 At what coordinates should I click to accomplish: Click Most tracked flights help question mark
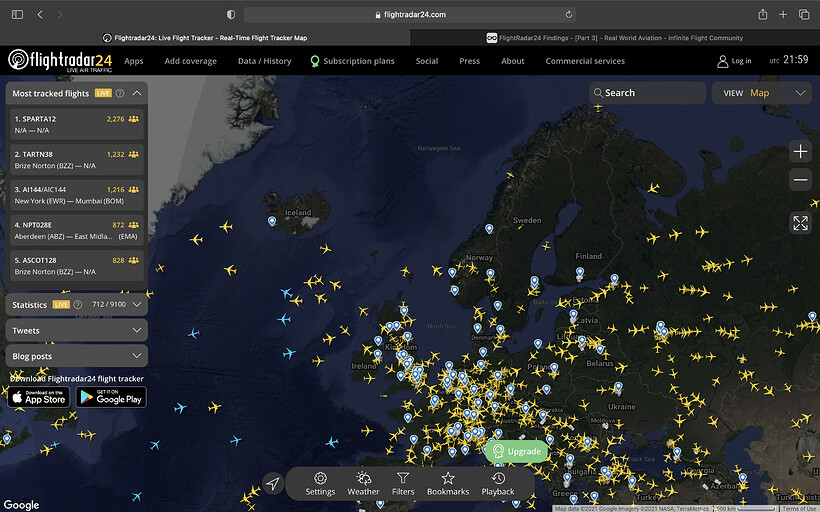(120, 93)
